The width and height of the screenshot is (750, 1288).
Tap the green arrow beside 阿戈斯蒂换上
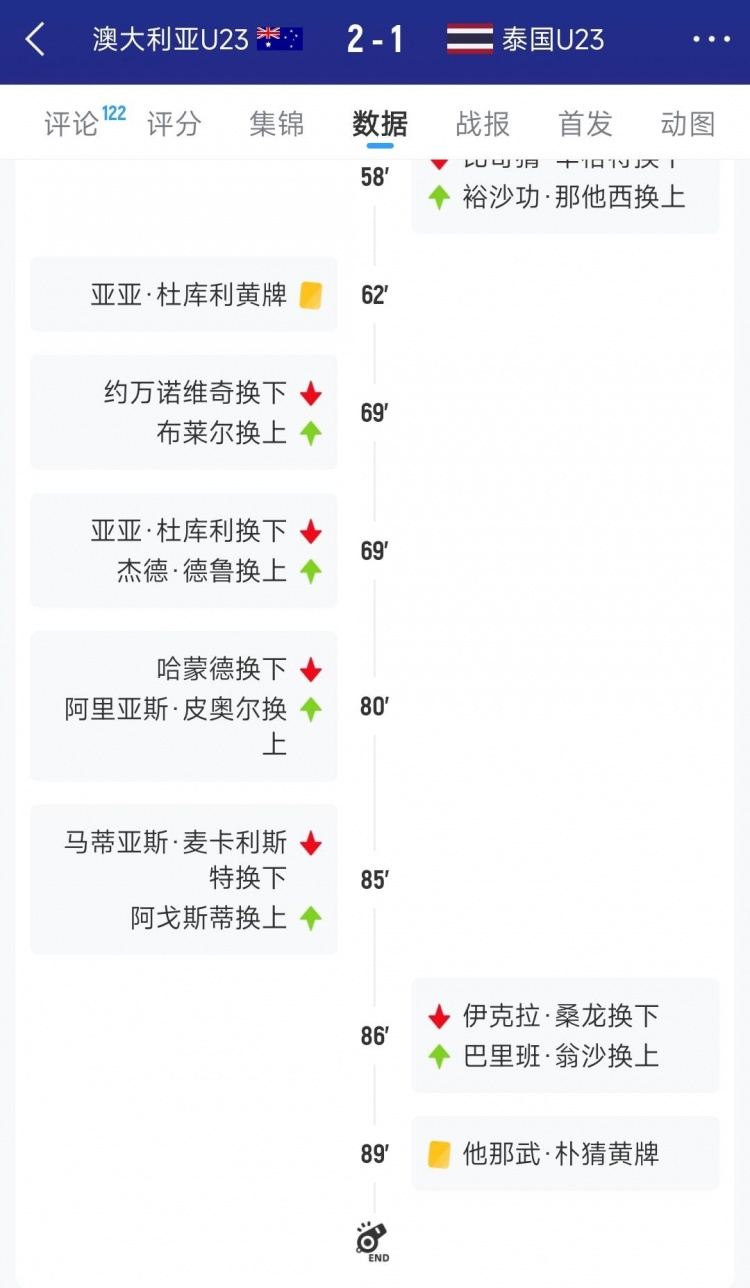click(311, 918)
